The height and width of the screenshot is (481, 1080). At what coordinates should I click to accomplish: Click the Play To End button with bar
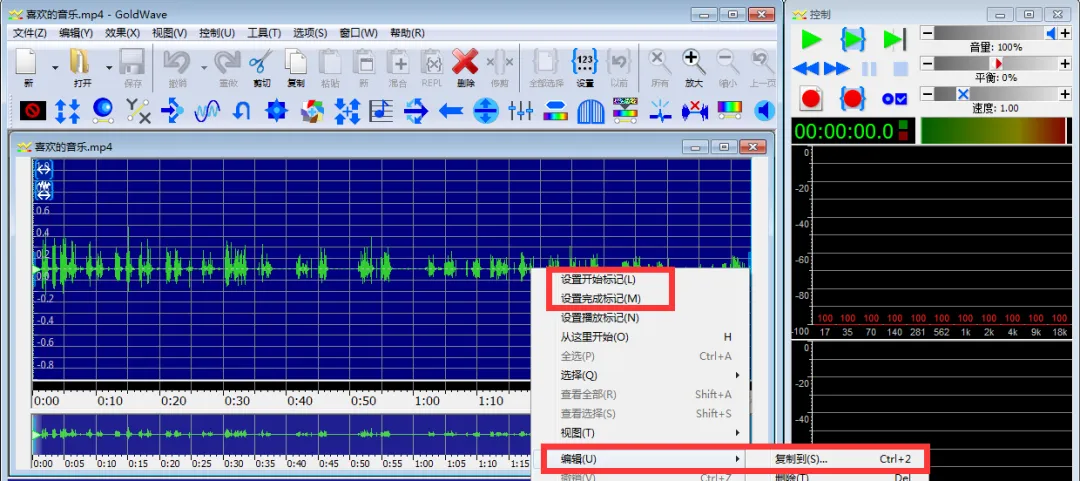894,40
